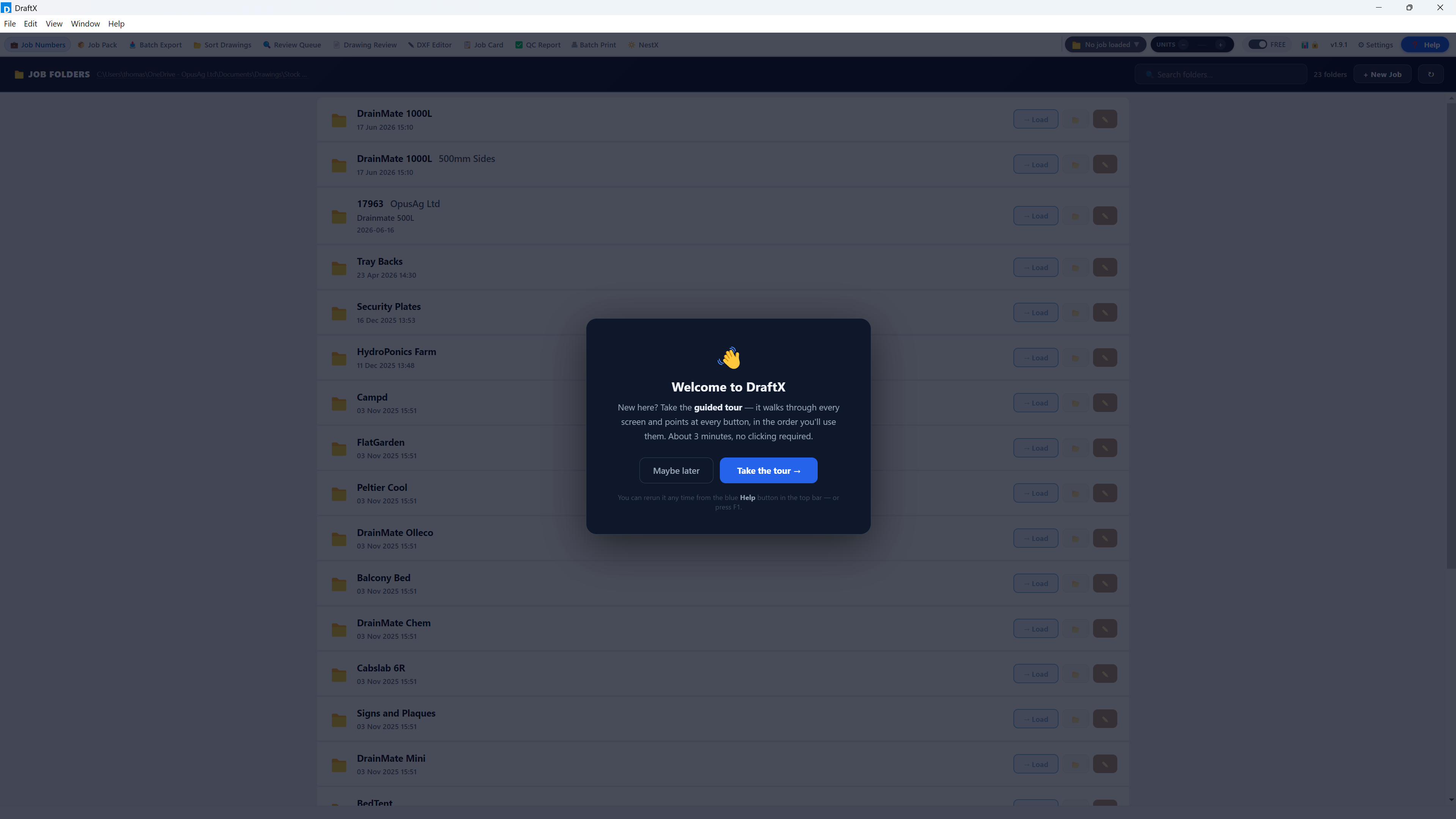Open folder icon for DrainMate Mini row
This screenshot has width=1456, height=819.
pos(1076,764)
